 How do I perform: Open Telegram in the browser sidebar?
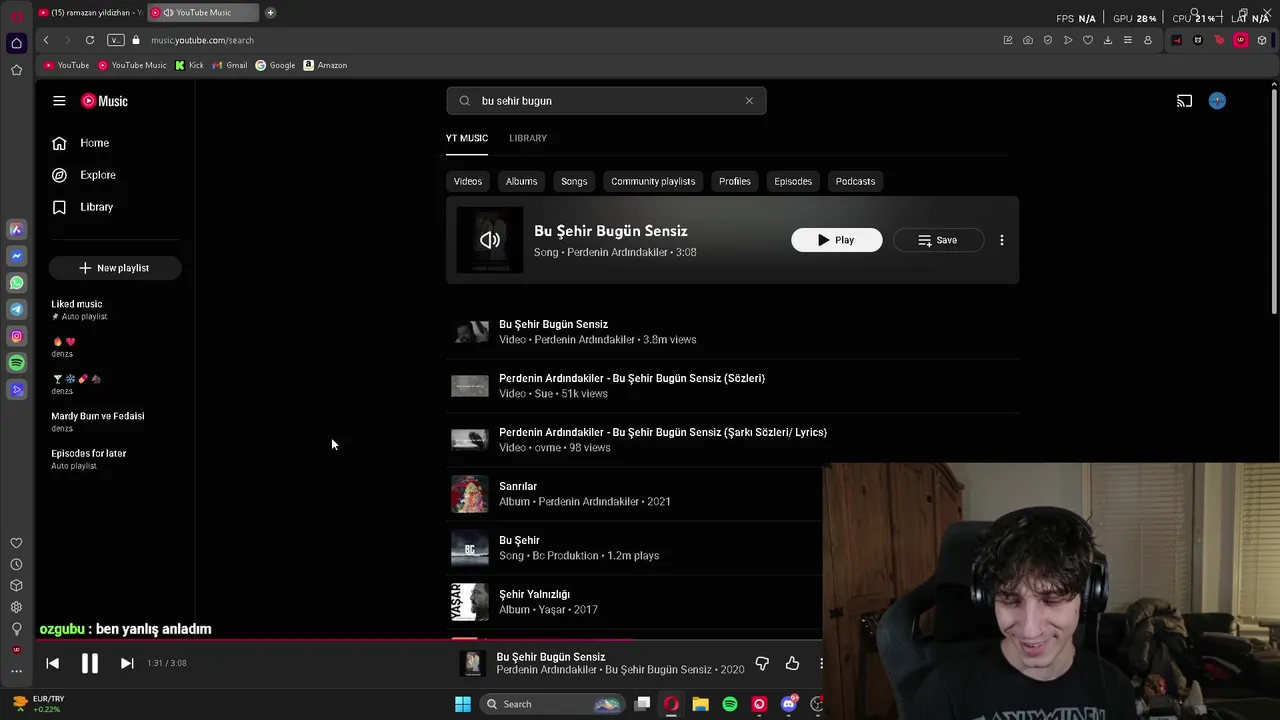tap(16, 310)
